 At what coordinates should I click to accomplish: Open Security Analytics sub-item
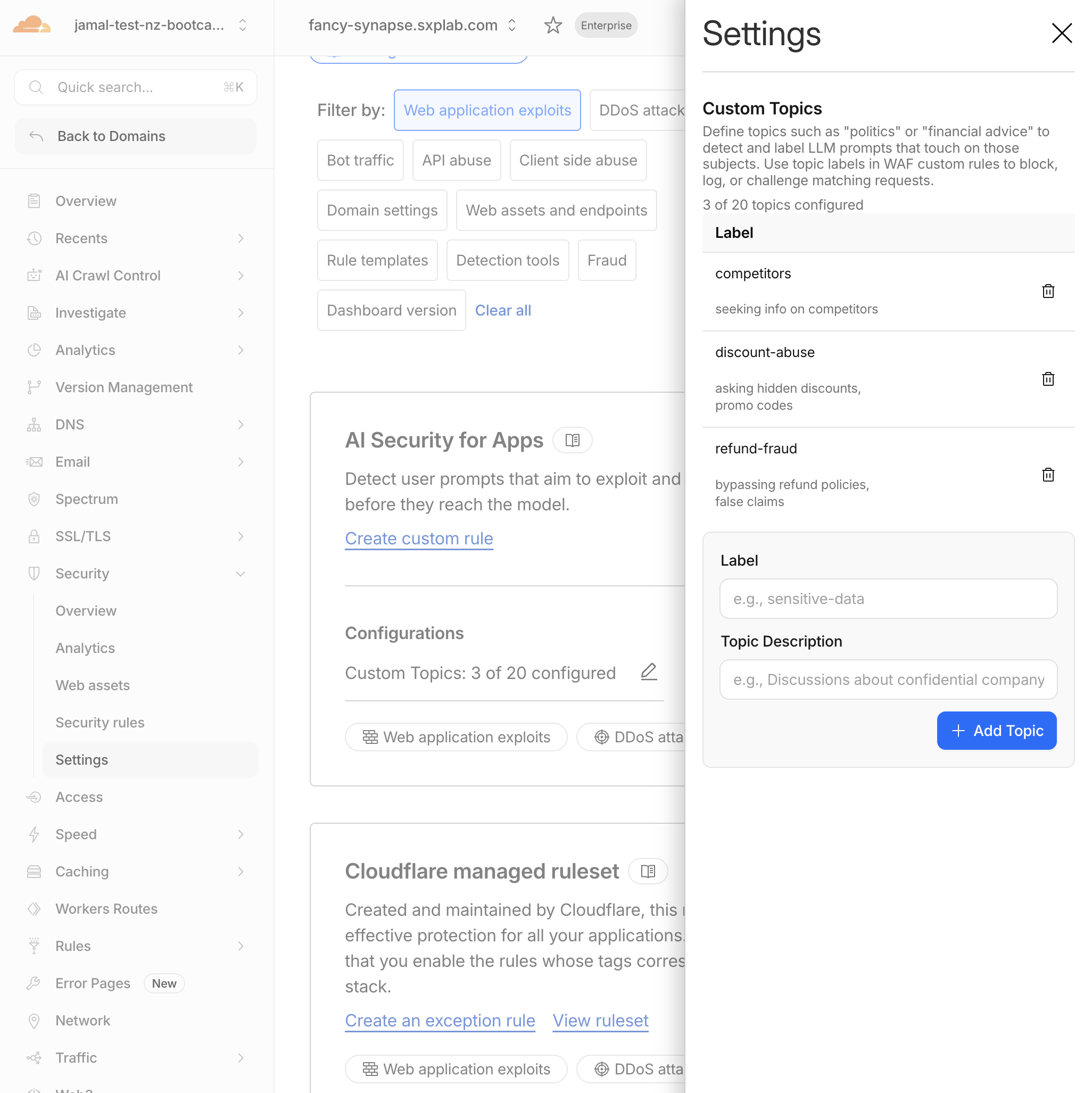click(86, 648)
